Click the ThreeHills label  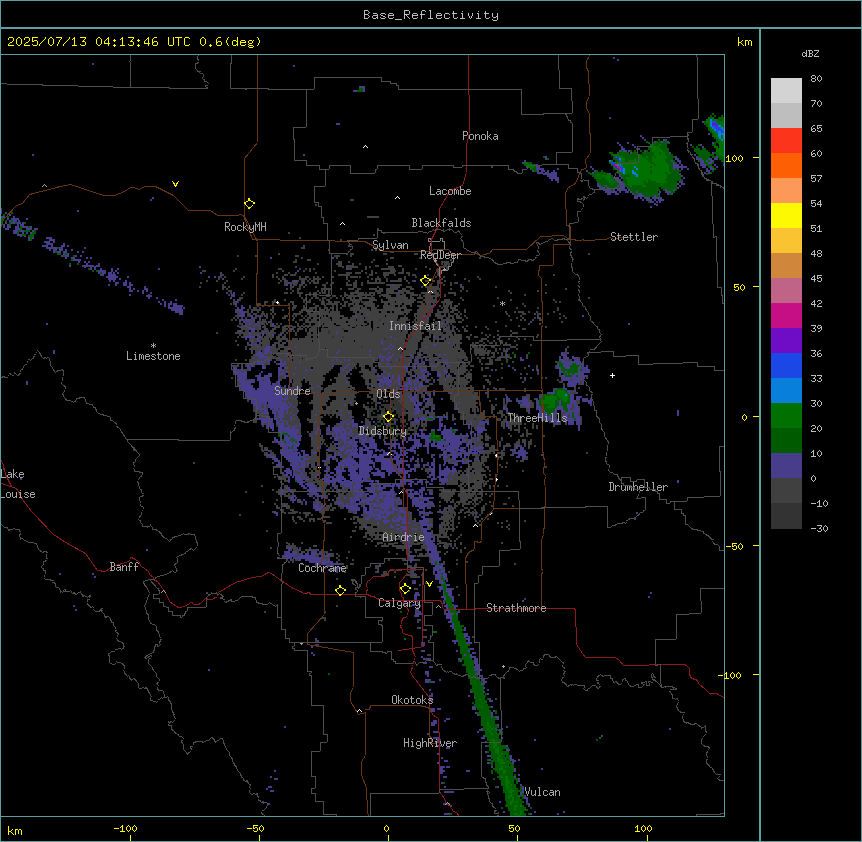point(537,418)
